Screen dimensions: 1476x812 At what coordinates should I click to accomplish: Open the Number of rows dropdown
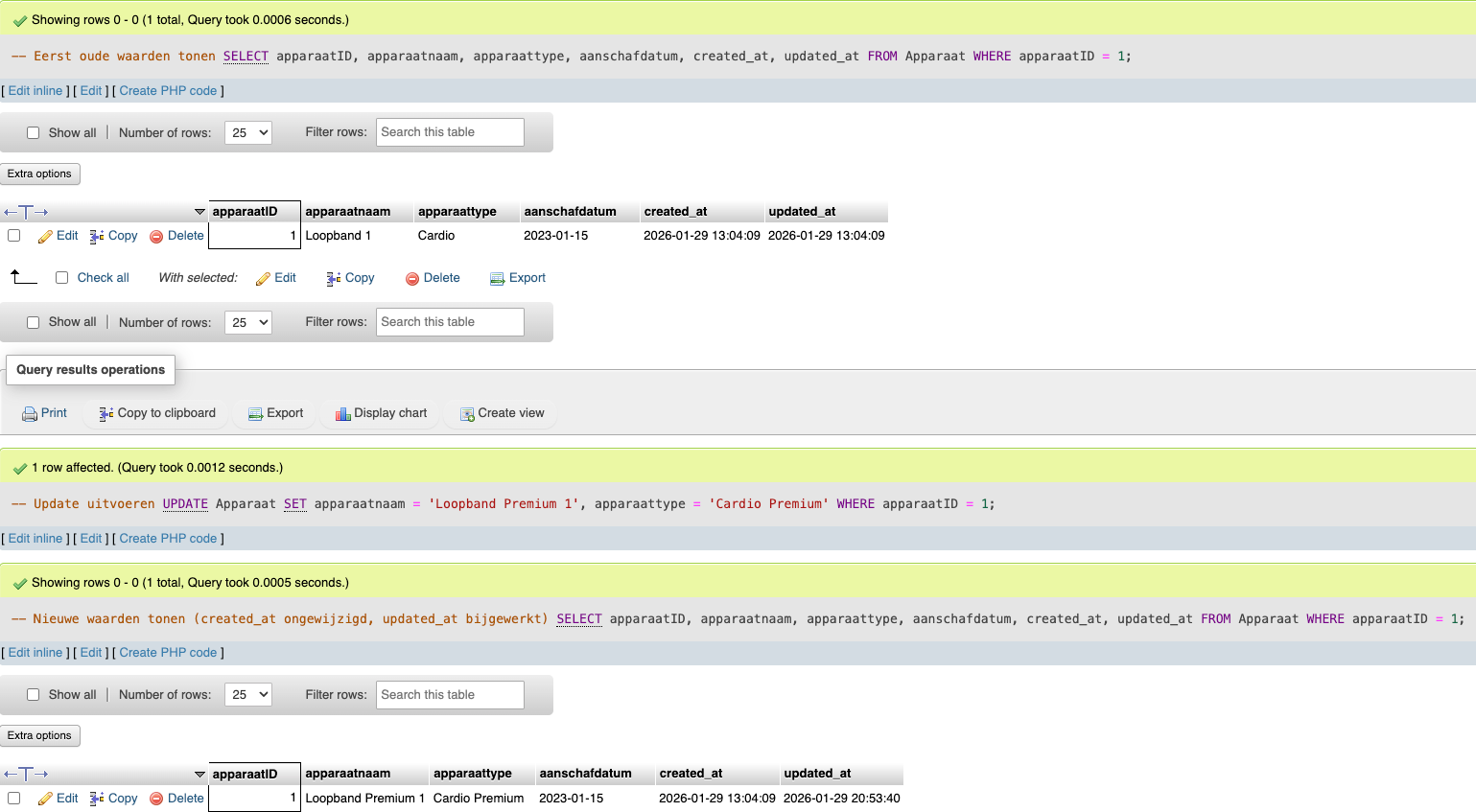[x=247, y=132]
